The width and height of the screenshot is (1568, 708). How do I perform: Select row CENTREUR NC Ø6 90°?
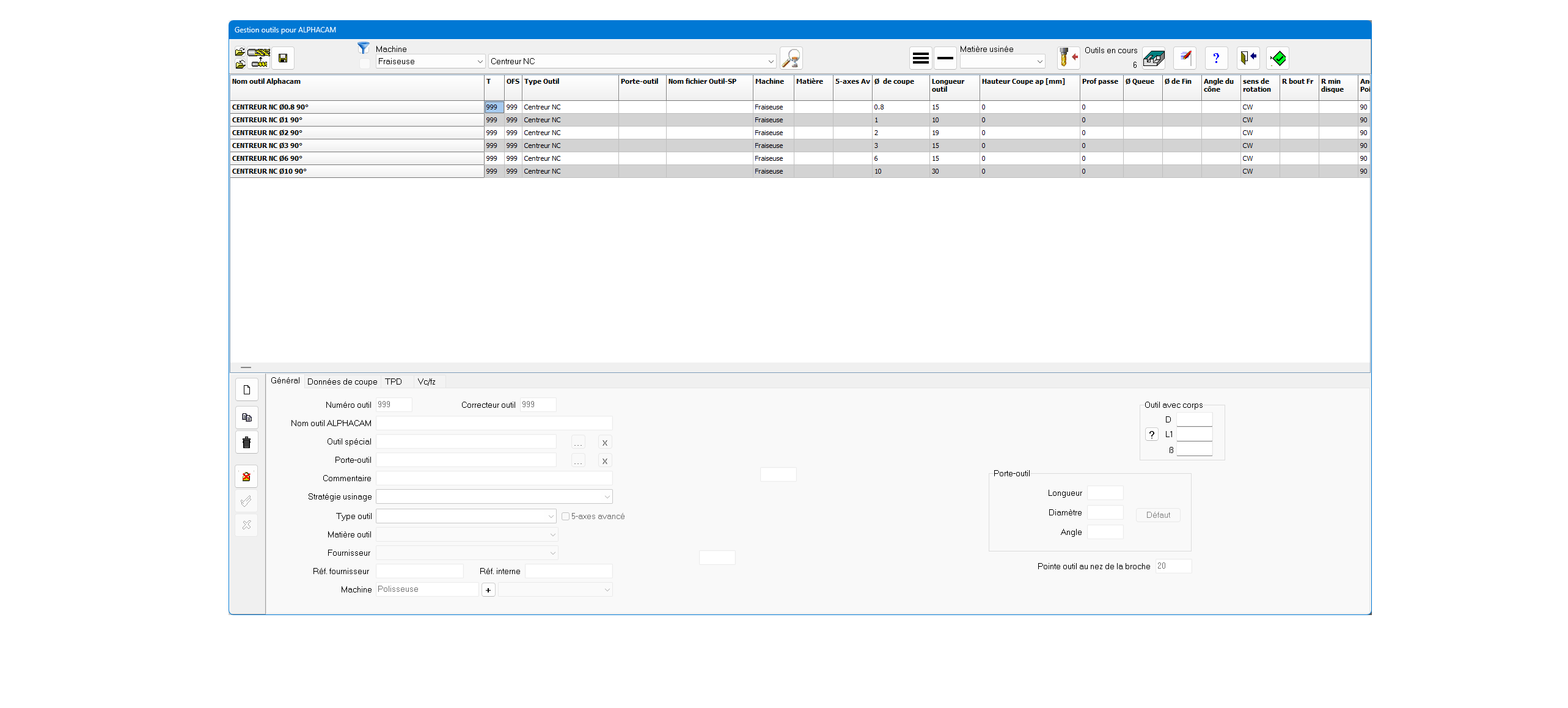(800, 158)
